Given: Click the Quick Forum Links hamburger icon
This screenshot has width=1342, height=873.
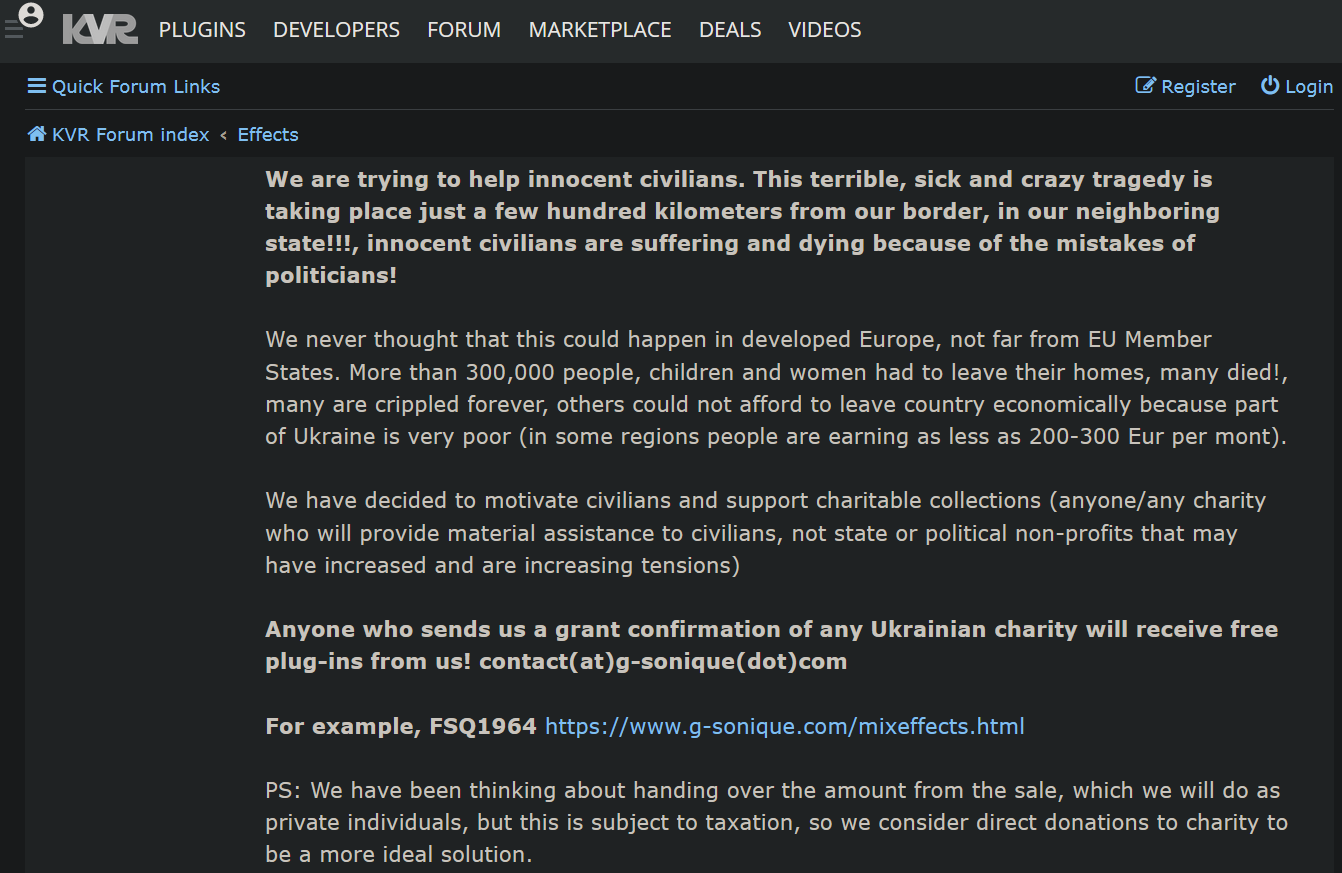Looking at the screenshot, I should [x=37, y=86].
